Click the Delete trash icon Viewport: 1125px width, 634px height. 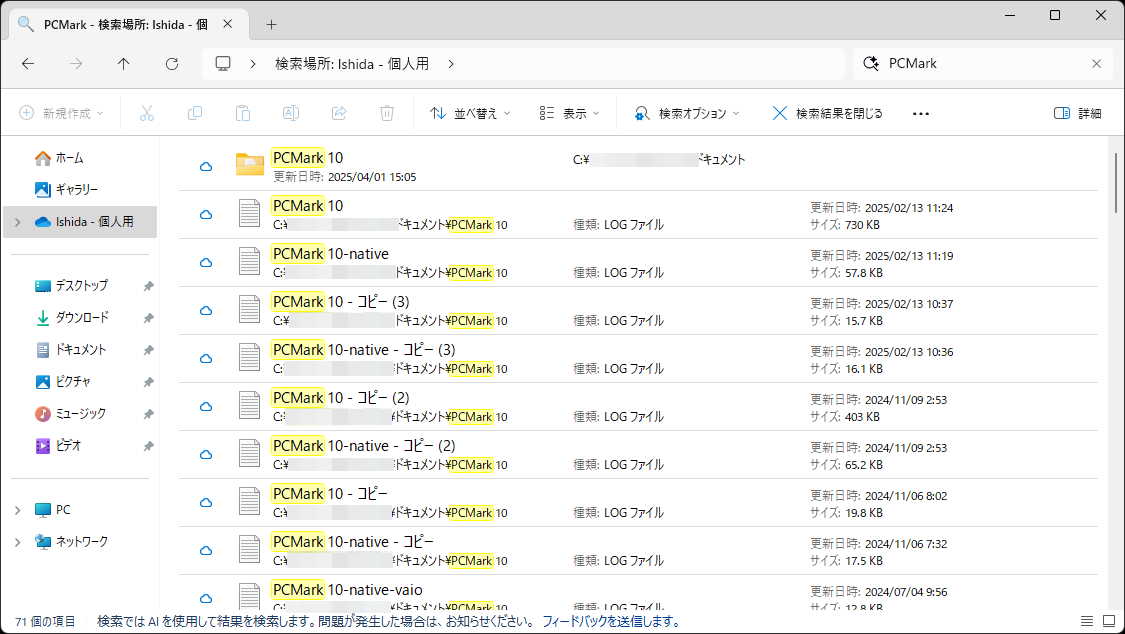[x=387, y=113]
